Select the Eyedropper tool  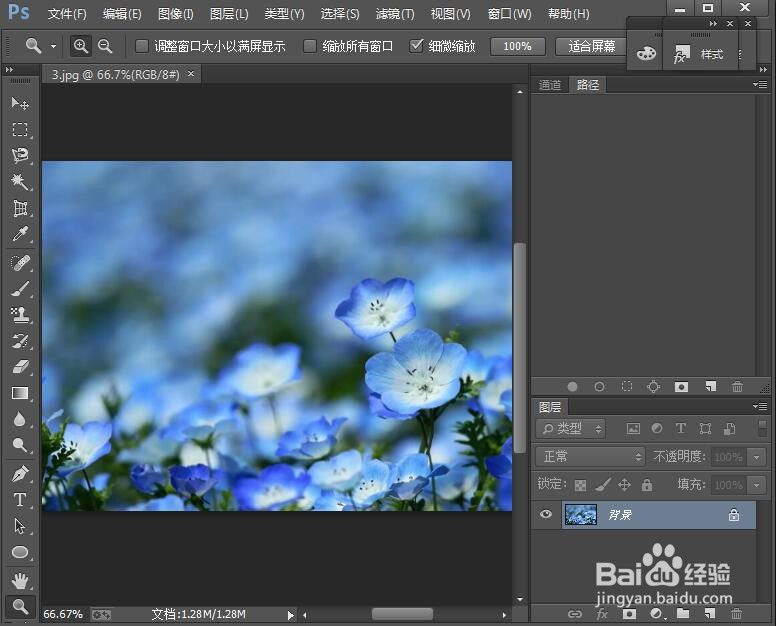pos(20,234)
